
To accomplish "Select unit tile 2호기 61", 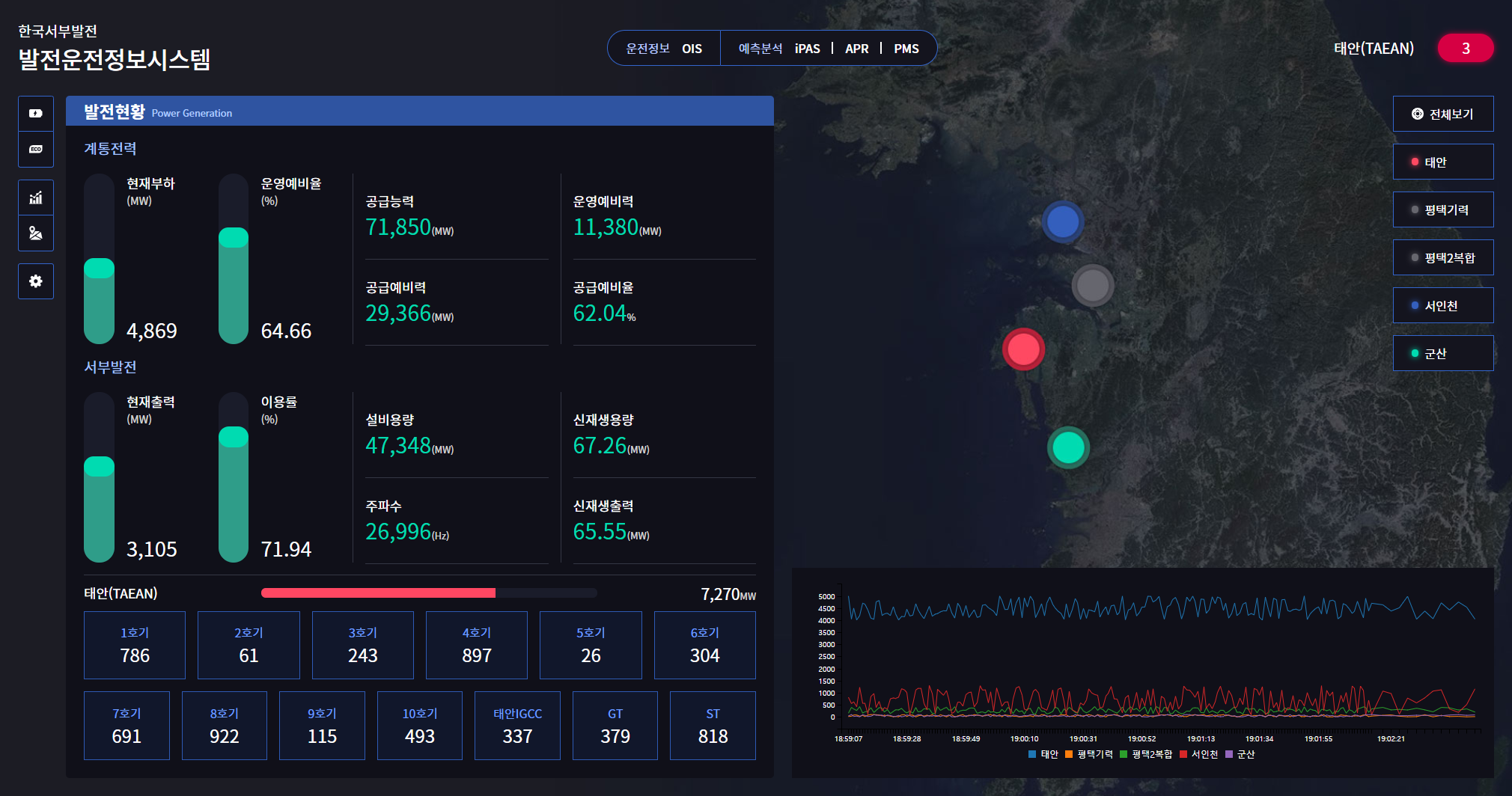I will tap(249, 645).
